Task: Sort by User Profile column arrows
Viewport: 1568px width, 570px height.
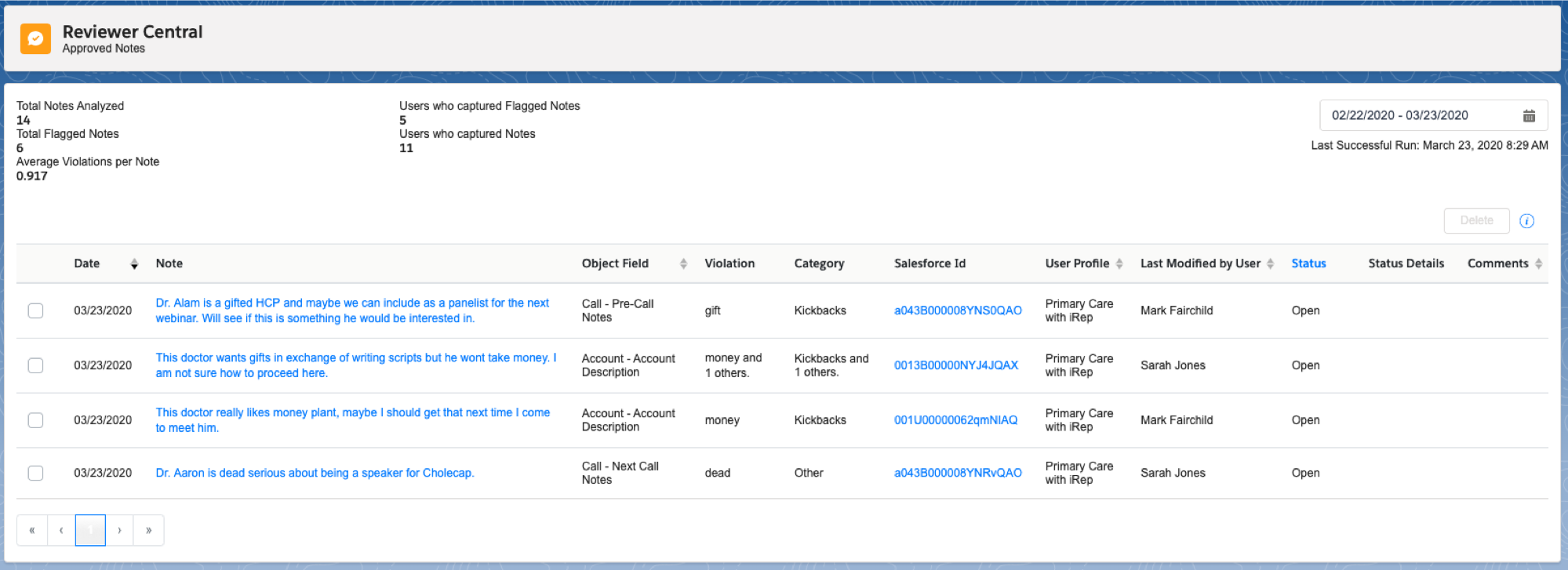Action: click(x=1119, y=264)
